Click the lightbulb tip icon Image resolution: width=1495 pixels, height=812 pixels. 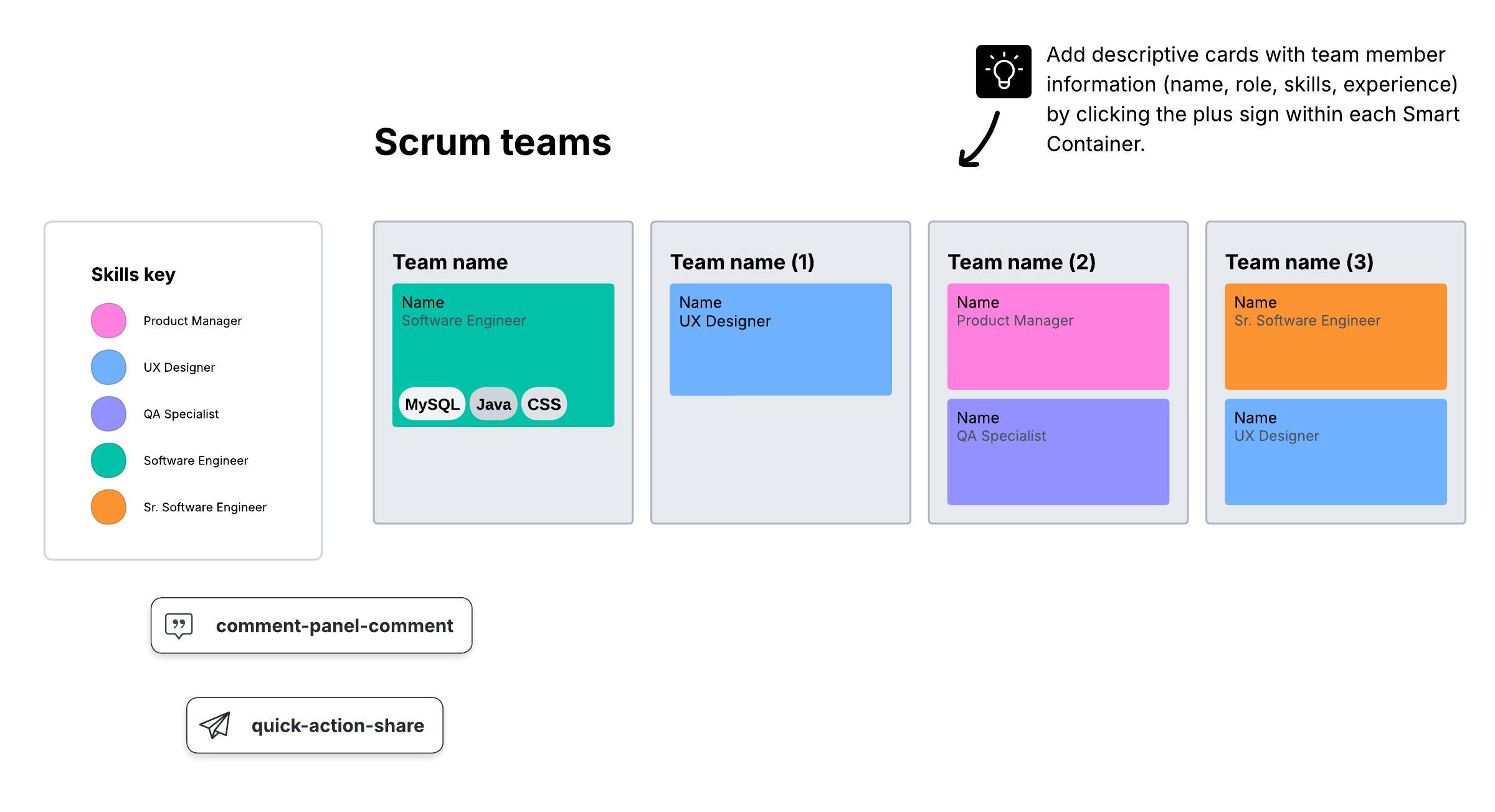point(1003,72)
